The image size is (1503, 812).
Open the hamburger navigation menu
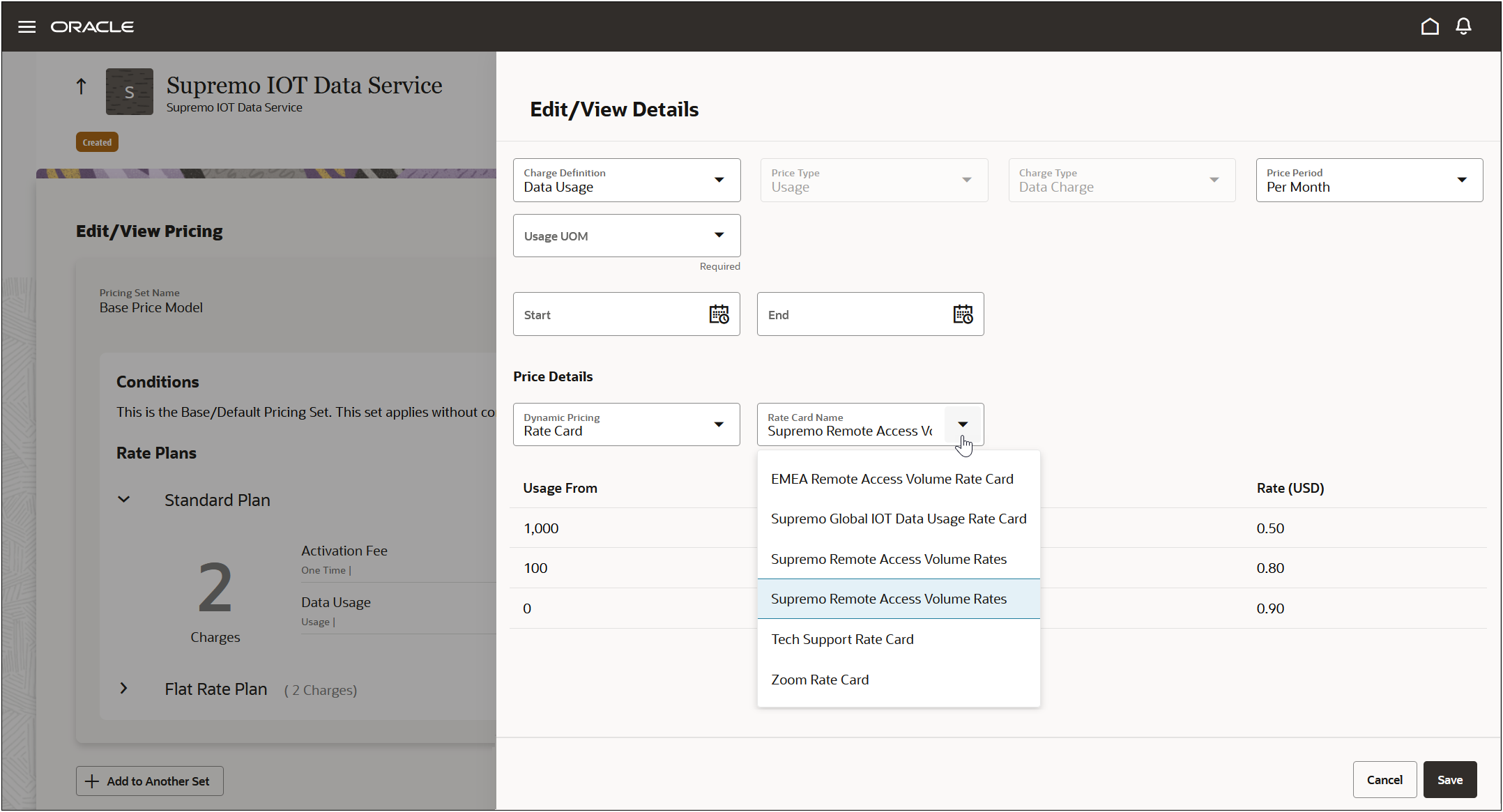(x=26, y=26)
